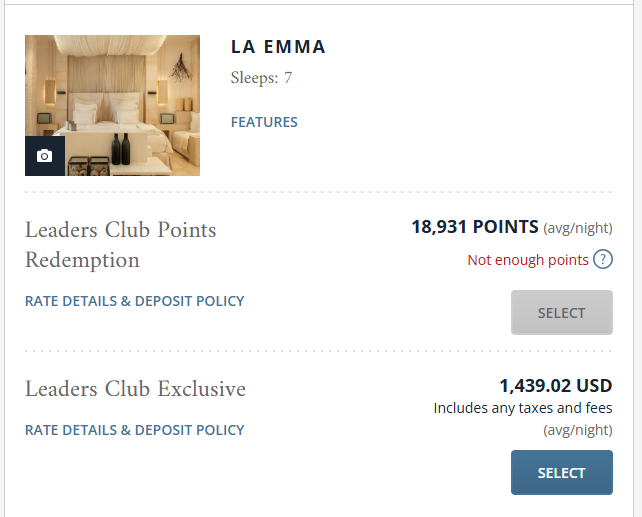
Task: View the La Emma room thumbnail
Action: (x=112, y=106)
